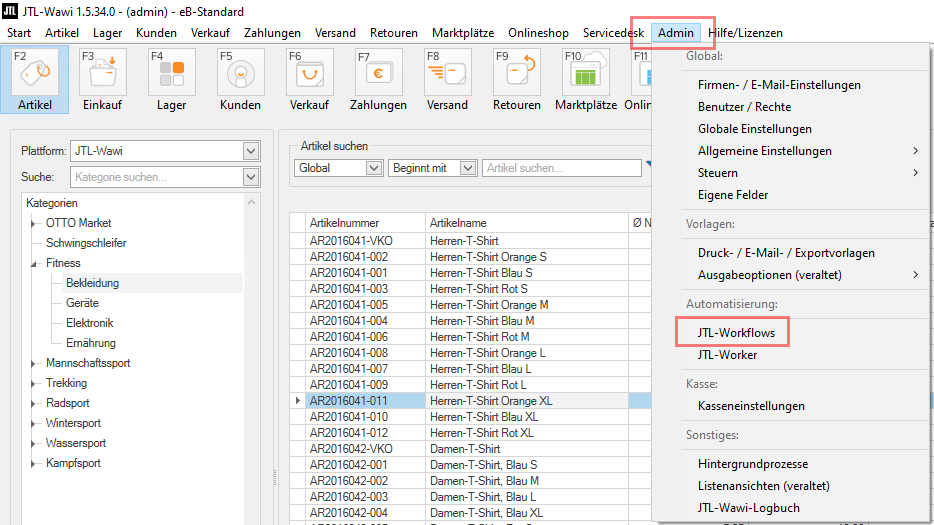Screen dimensions: 934x525
Task: Open the Artikel menu
Action: tap(62, 33)
